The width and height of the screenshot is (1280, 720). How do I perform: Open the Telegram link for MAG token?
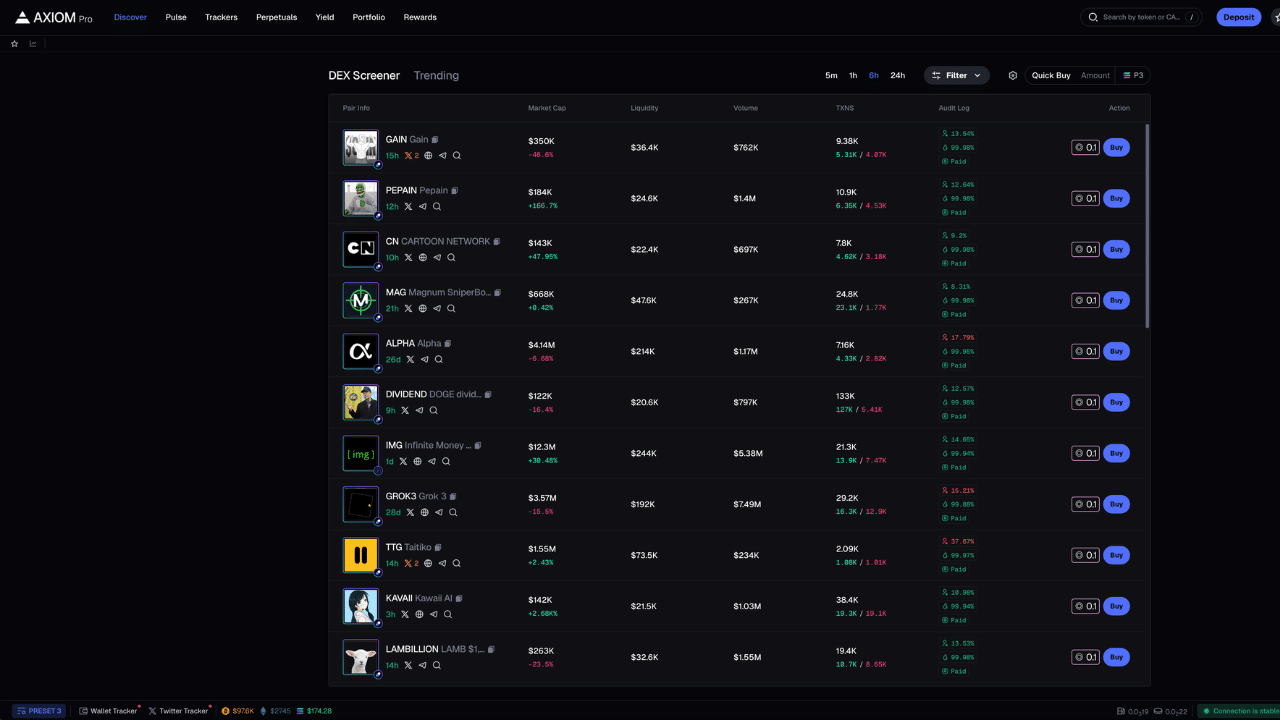coord(437,307)
